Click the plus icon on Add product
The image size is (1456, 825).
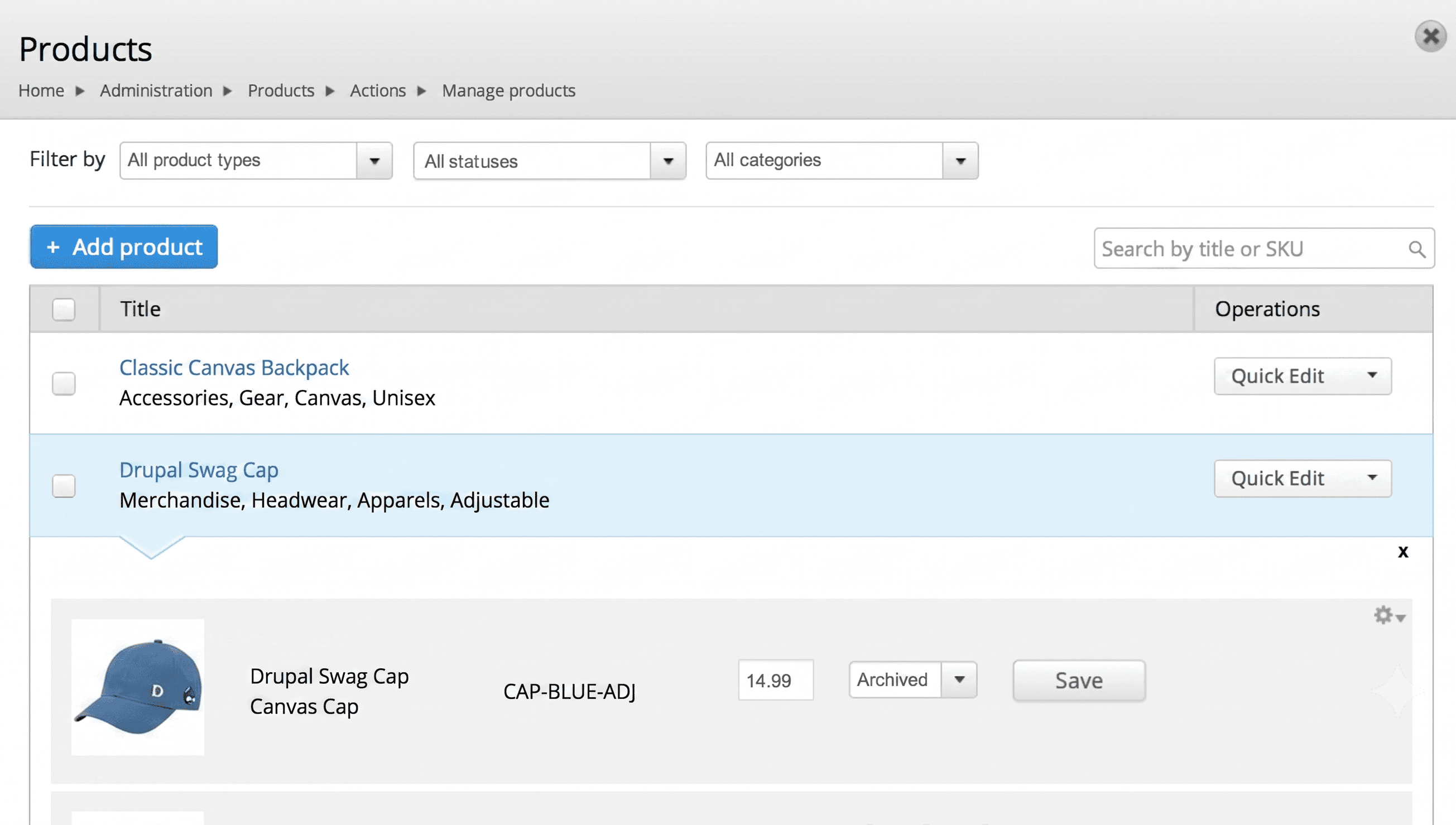53,247
